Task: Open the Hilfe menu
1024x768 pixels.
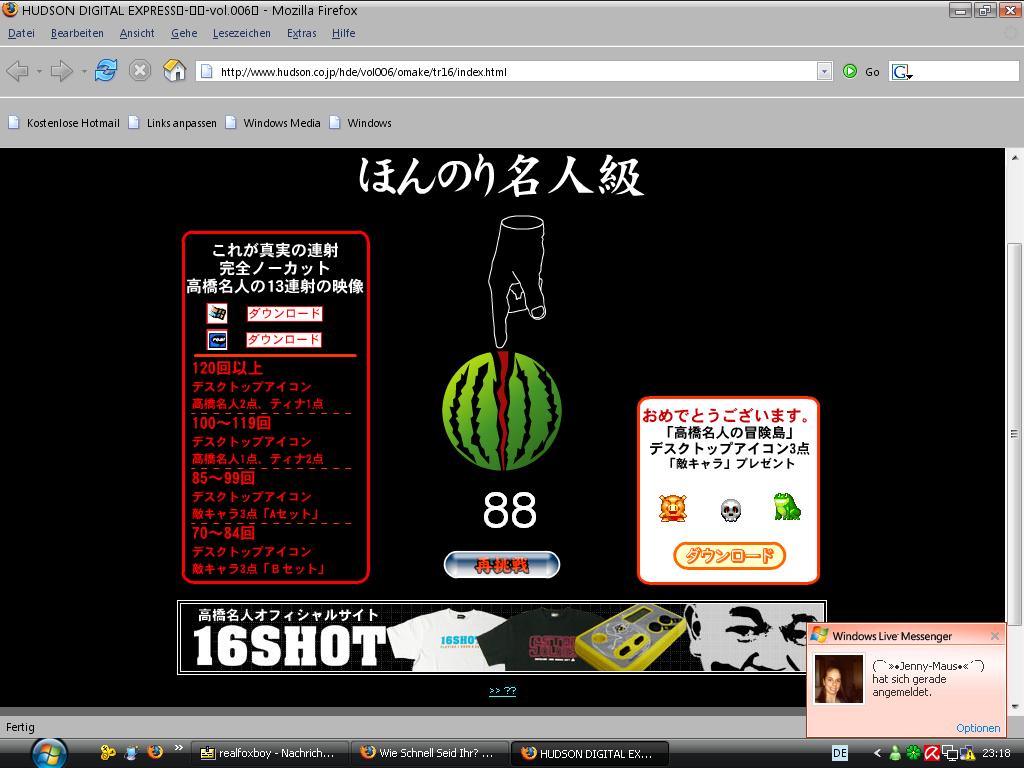Action: [344, 33]
